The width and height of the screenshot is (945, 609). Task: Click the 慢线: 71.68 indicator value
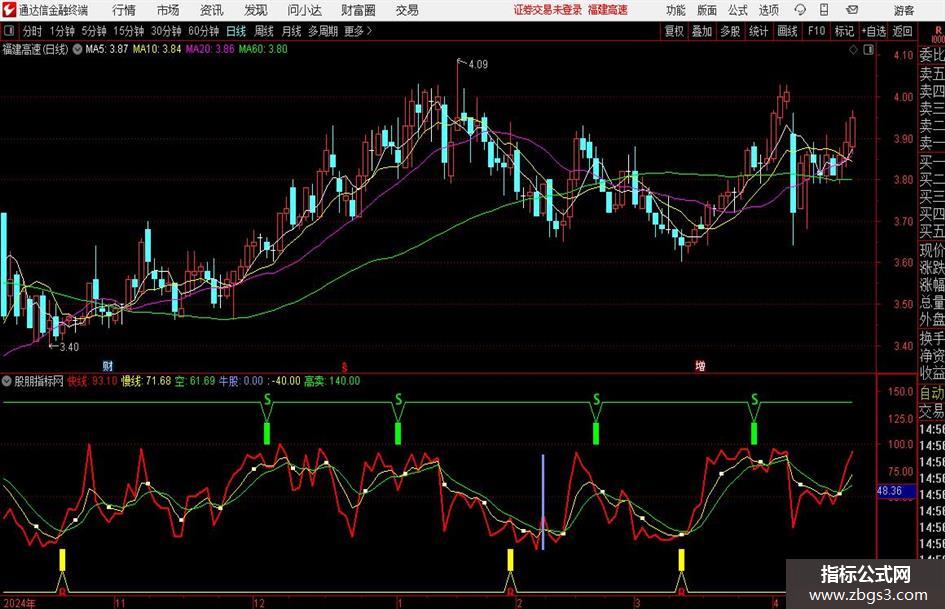tap(146, 381)
